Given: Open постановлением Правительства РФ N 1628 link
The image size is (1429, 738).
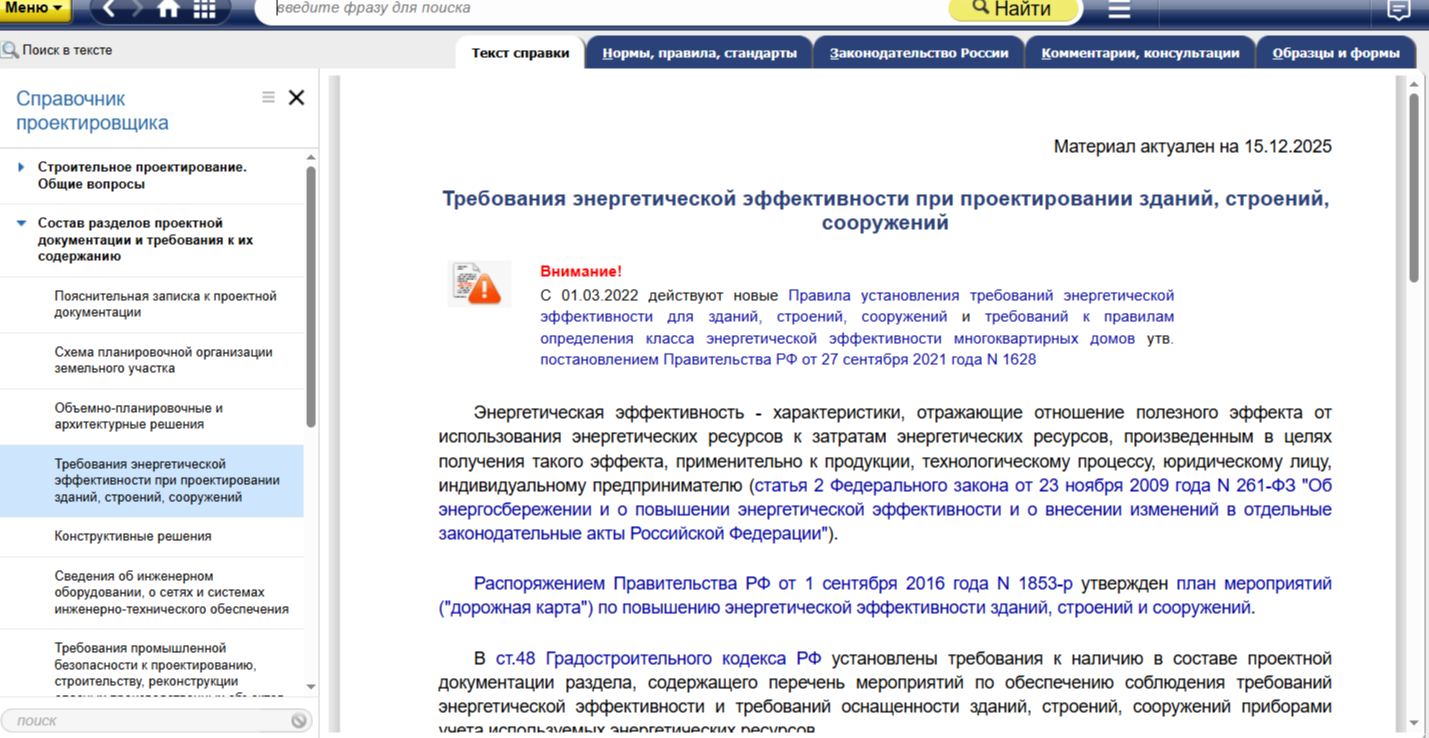Looking at the screenshot, I should [788, 359].
